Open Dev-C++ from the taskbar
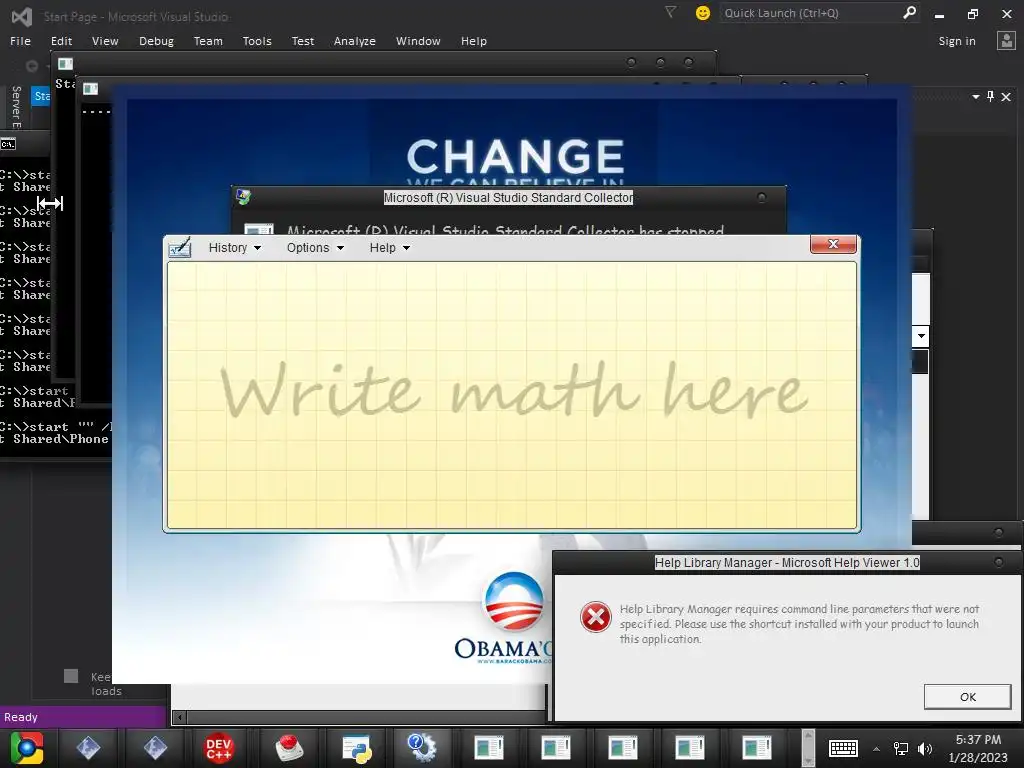The height and width of the screenshot is (768, 1024). 219,748
